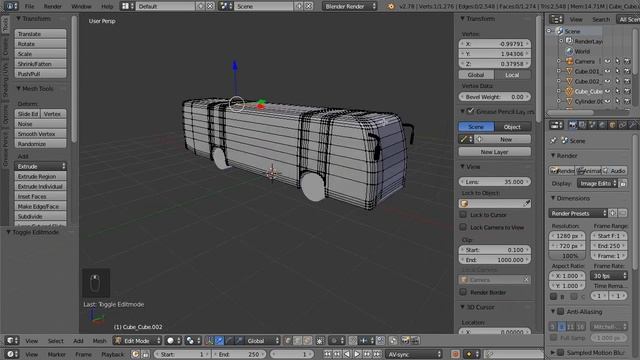Toggle Camera renderability camera icon

[x=627, y=61]
